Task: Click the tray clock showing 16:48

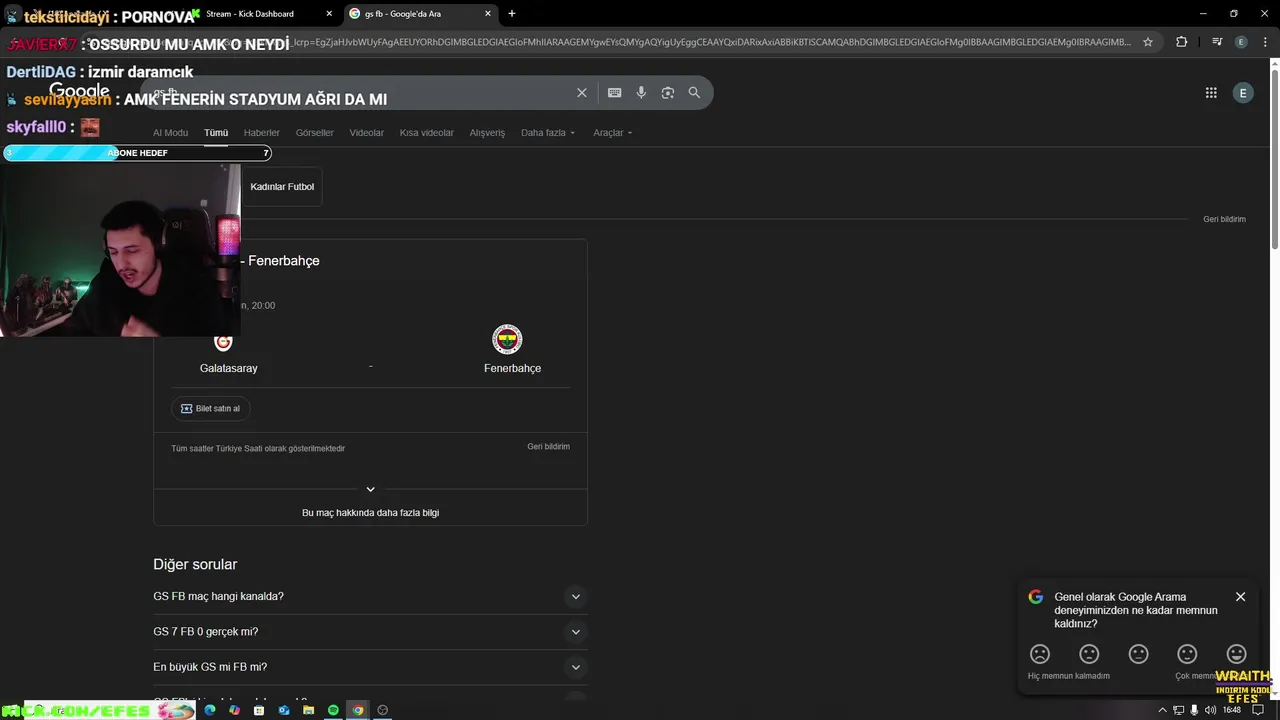Action: click(1232, 710)
